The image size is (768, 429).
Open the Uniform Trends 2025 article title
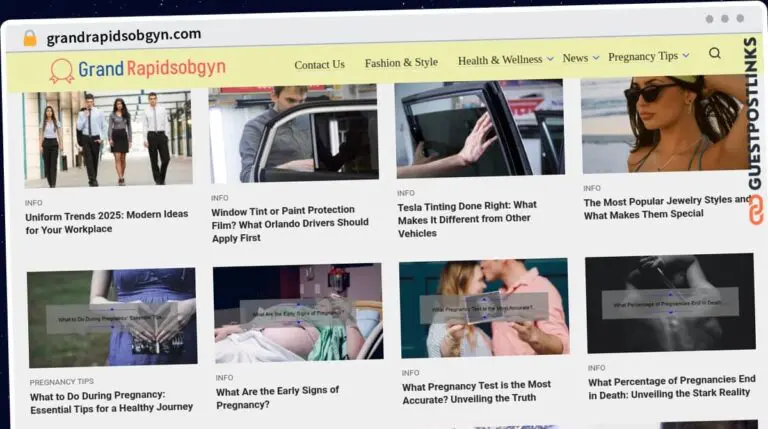coord(107,222)
